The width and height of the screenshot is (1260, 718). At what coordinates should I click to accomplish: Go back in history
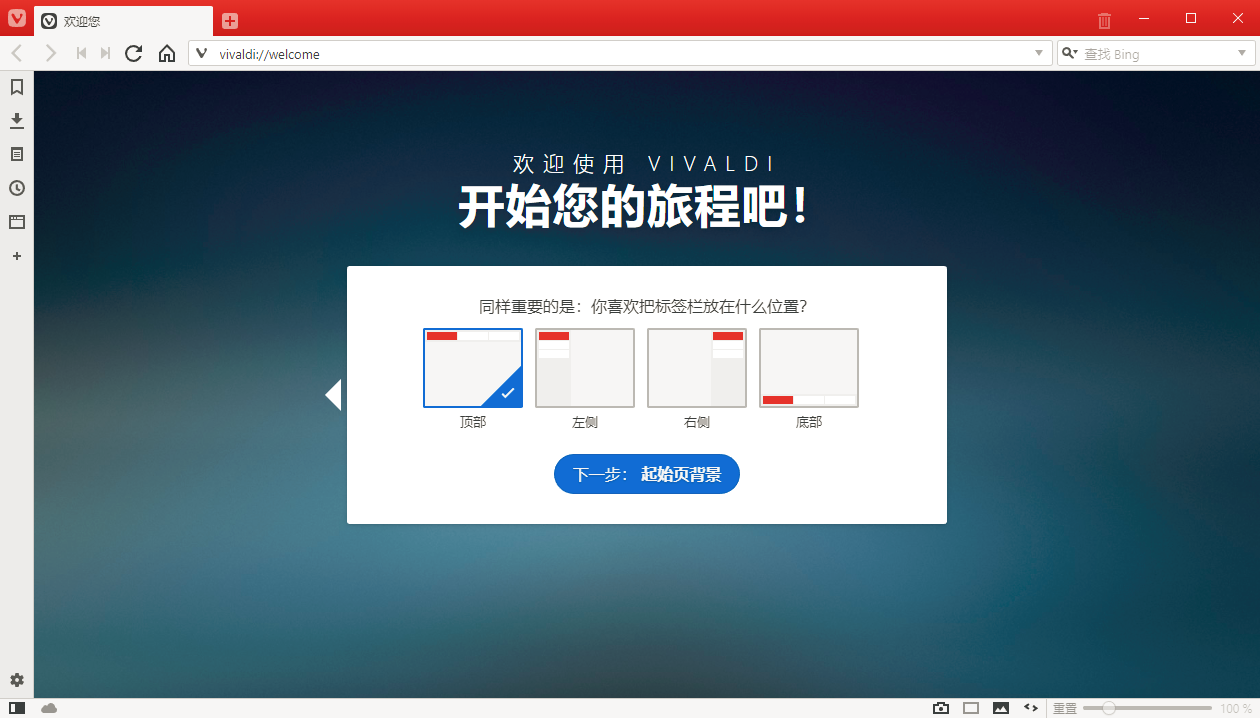(x=17, y=53)
